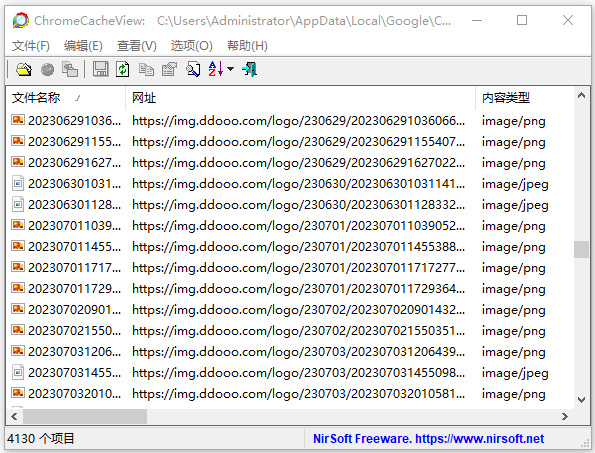The image size is (595, 453).
Task: Click the URL ending in 202307032010581...
Action: (x=298, y=394)
